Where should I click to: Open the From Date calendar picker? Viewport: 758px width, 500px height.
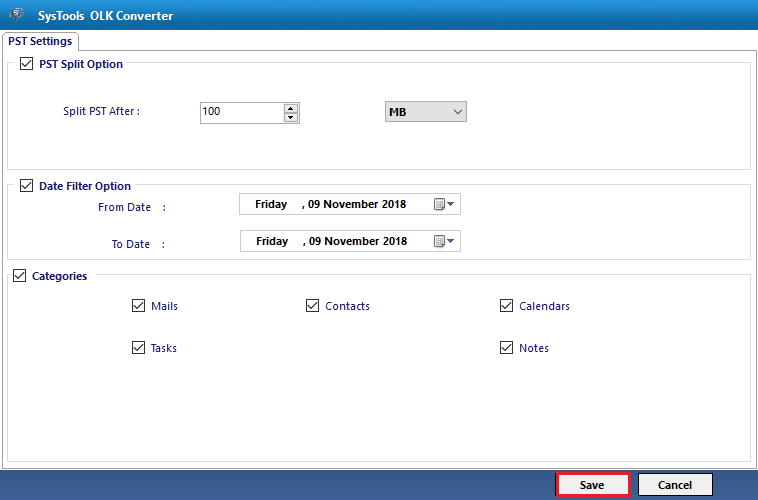(444, 205)
